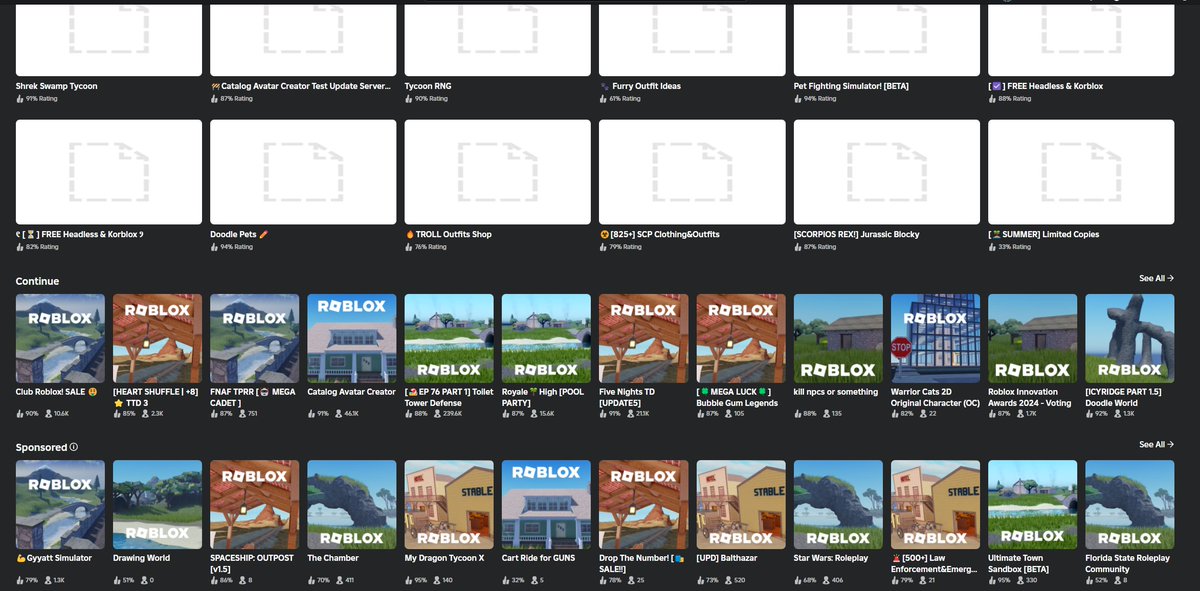This screenshot has height=591, width=1200.
Task: Click the player-count icon under Star Wars: Roleplay
Action: coord(824,580)
